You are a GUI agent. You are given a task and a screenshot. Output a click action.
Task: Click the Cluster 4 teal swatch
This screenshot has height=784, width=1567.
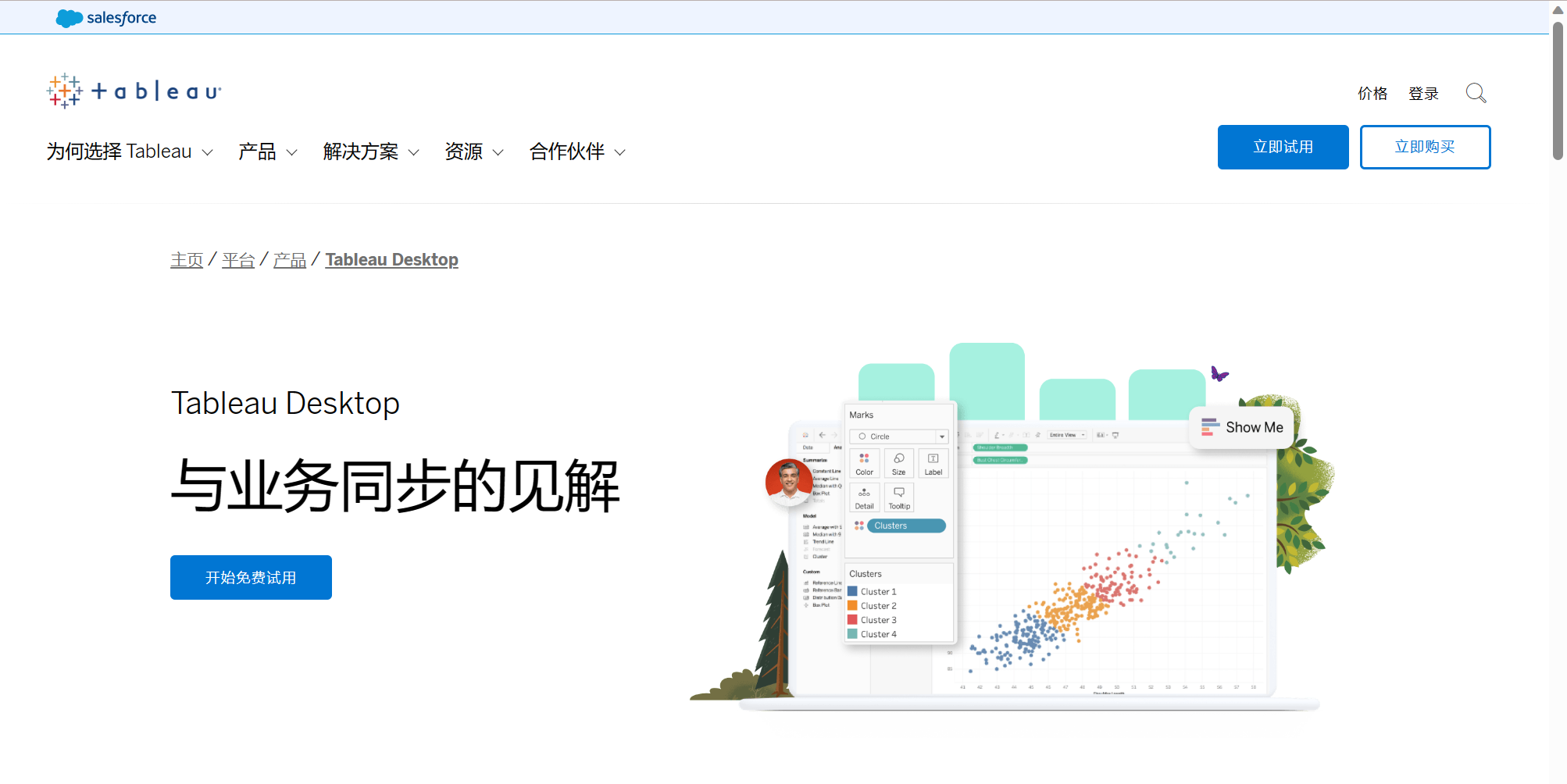pos(852,633)
